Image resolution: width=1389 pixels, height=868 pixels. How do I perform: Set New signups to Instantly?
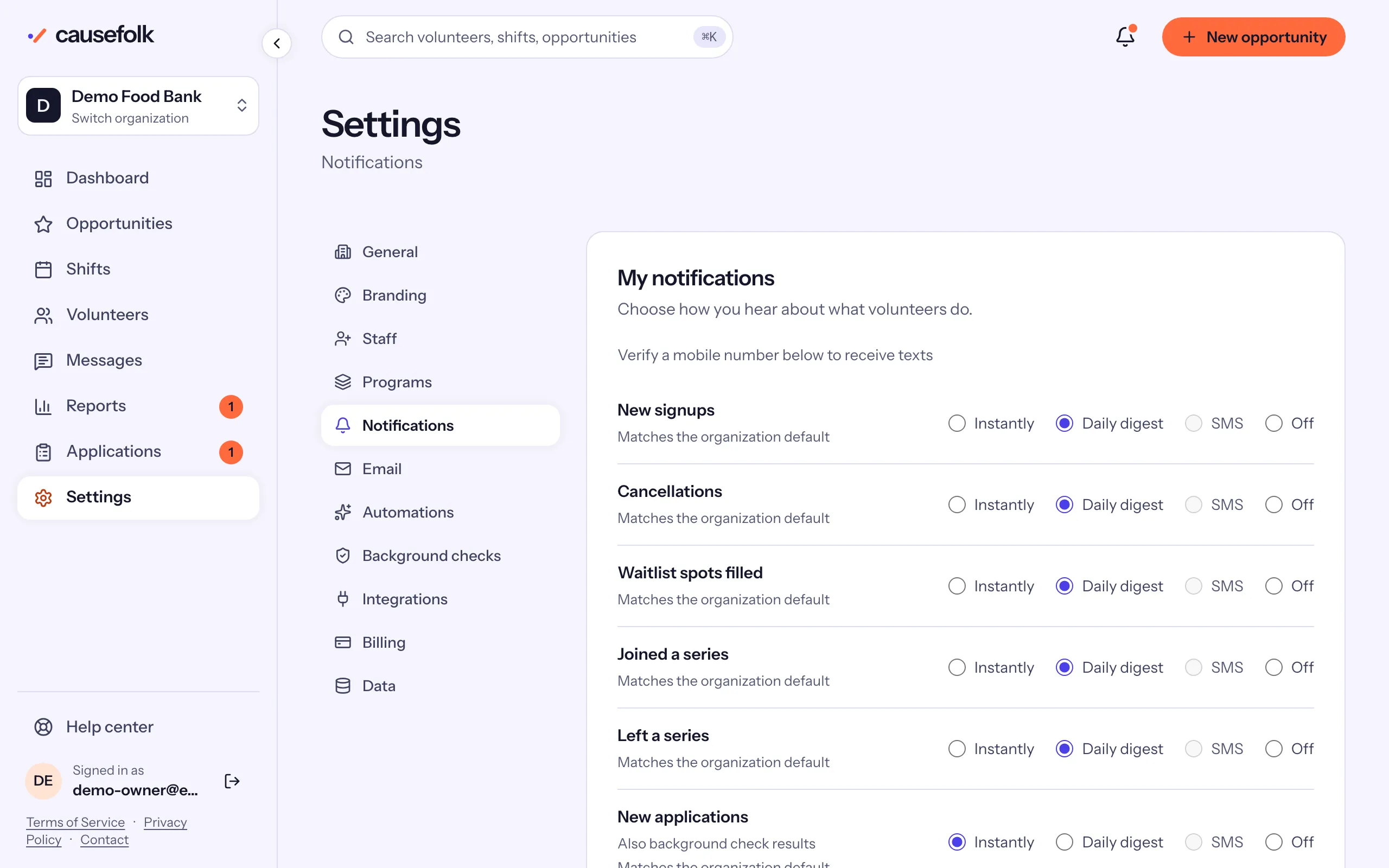click(957, 423)
